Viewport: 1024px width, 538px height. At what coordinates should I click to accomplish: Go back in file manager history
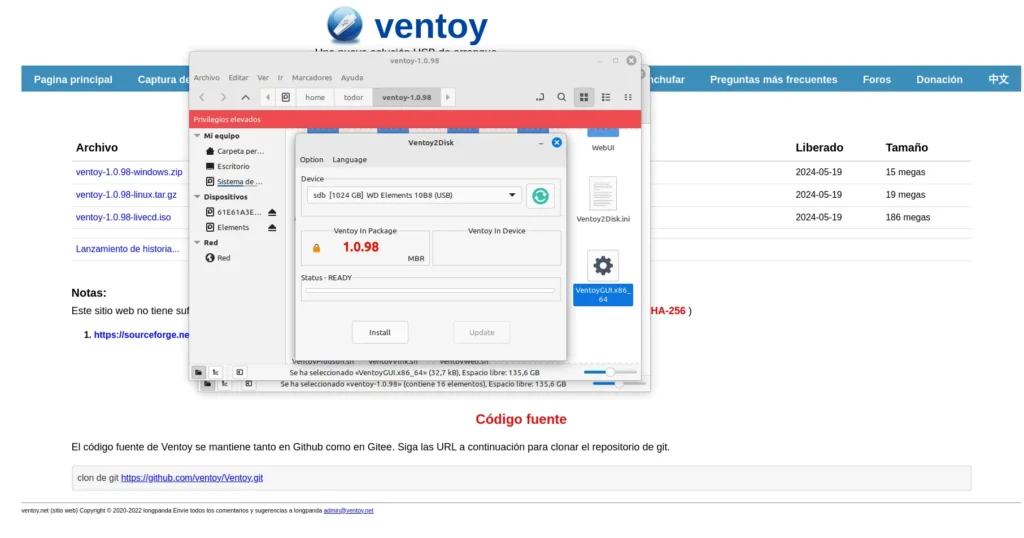(202, 97)
